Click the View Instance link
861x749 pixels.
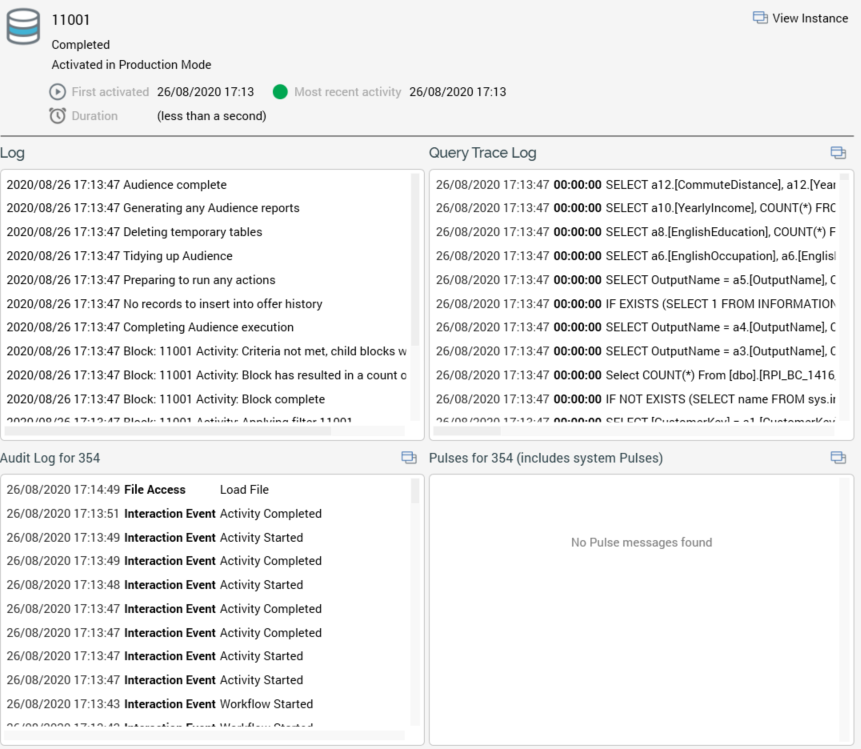pyautogui.click(x=809, y=18)
